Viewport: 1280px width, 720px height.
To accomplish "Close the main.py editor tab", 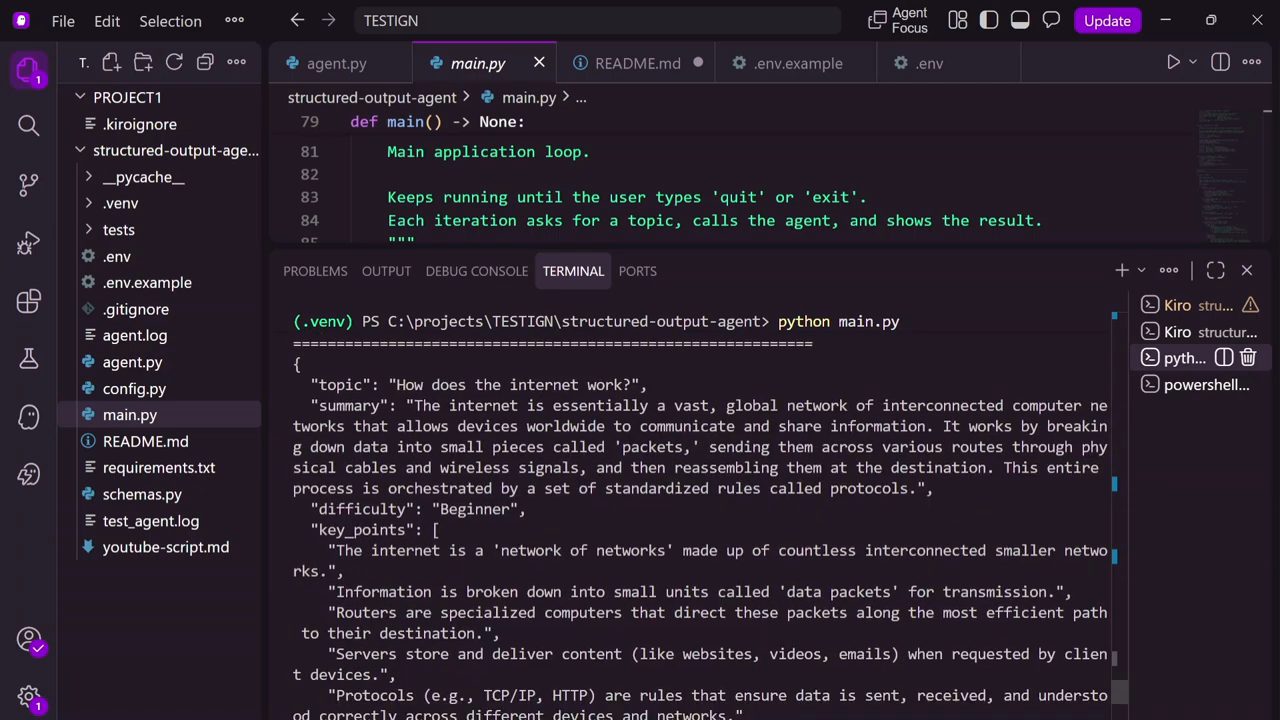I will [x=539, y=63].
